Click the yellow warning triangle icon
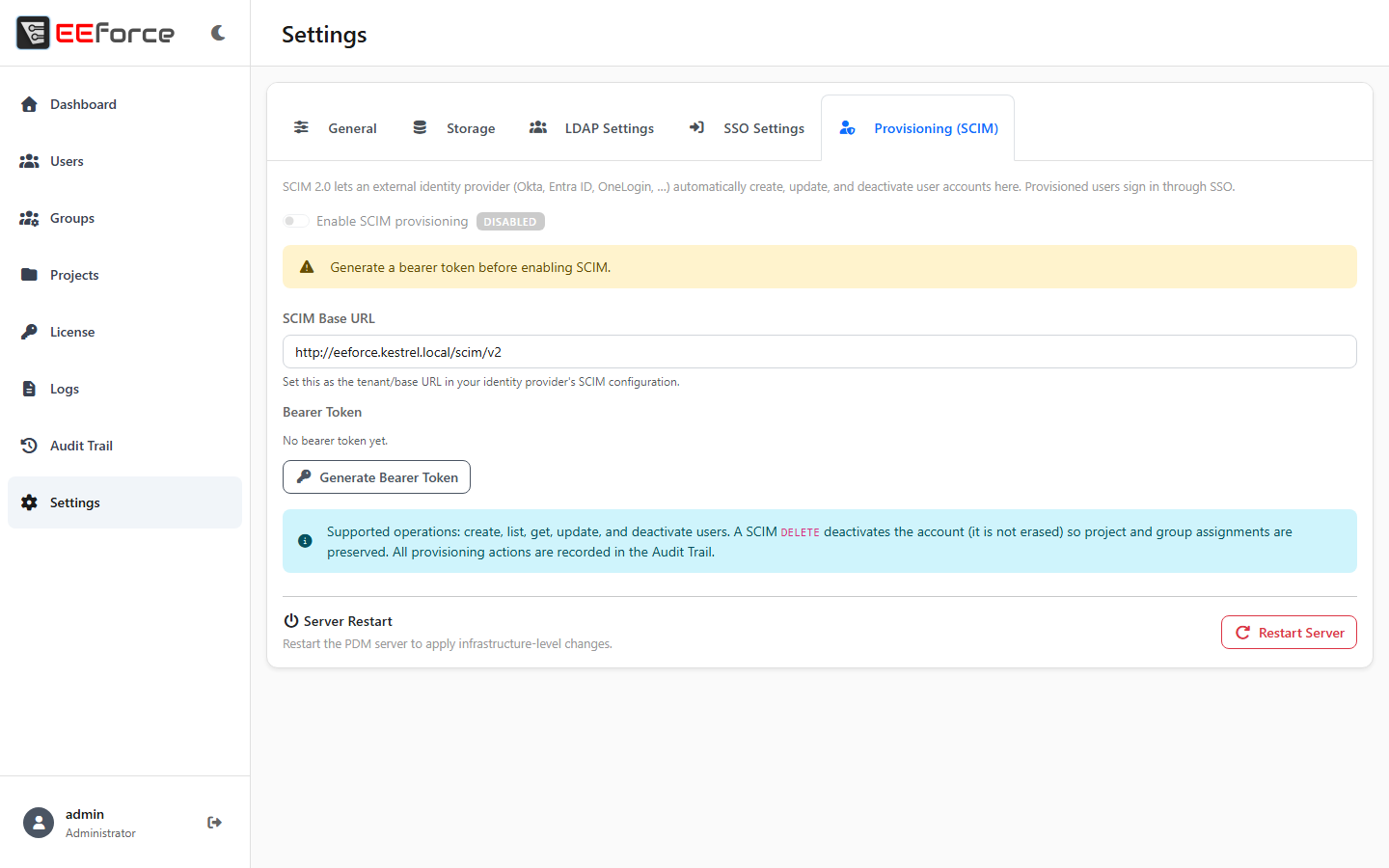 point(307,267)
